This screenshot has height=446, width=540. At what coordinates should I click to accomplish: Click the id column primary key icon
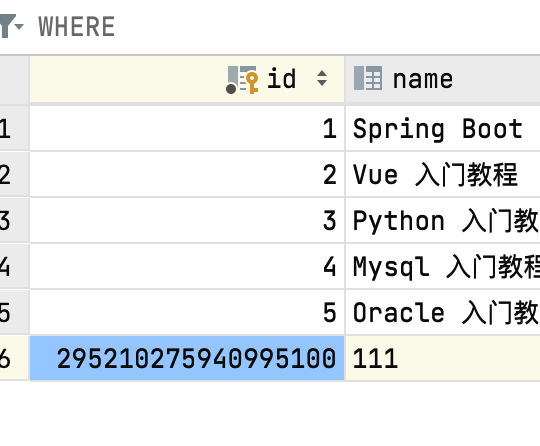coord(242,80)
